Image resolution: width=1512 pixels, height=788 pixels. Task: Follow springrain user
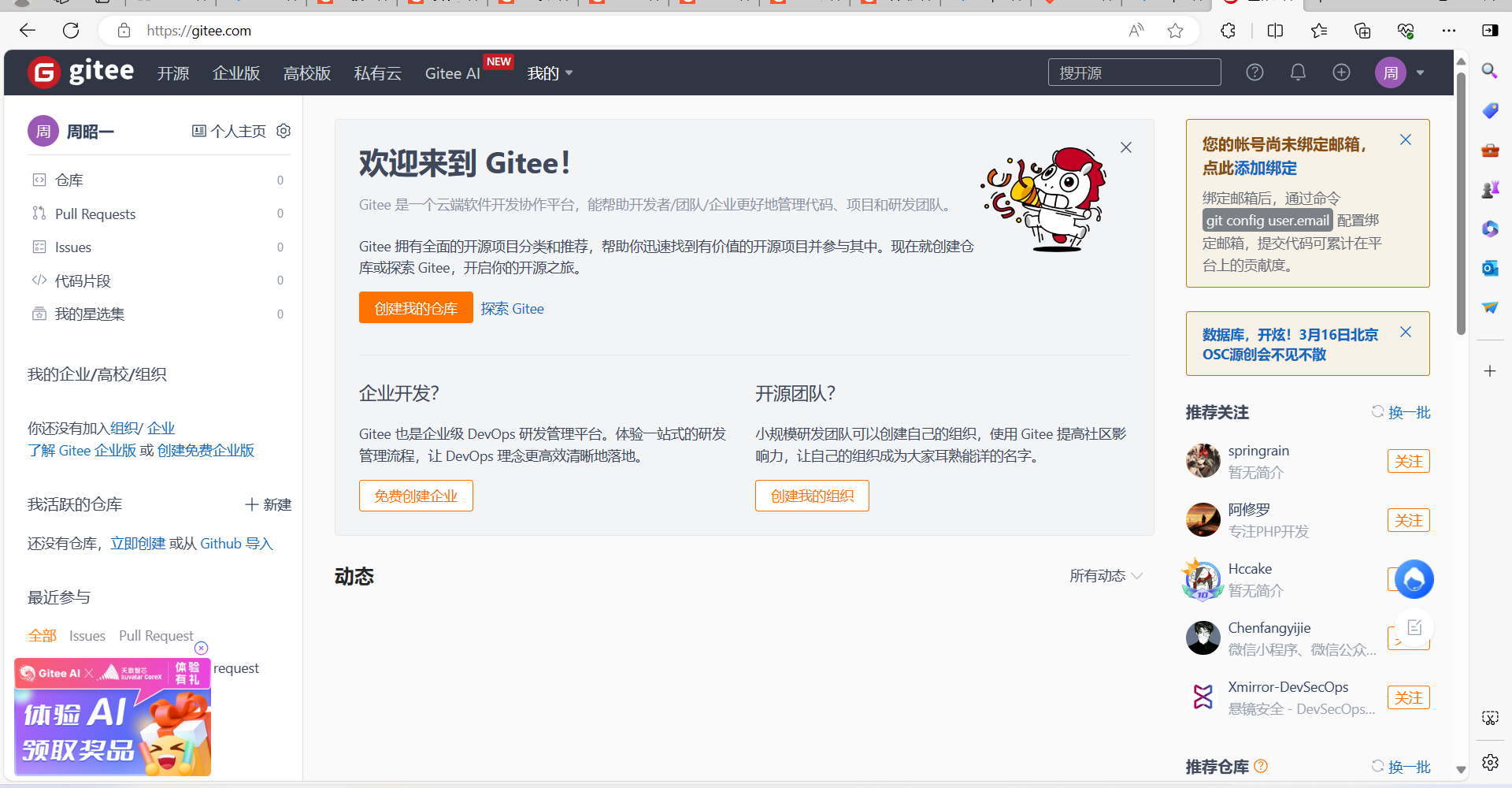click(1409, 461)
